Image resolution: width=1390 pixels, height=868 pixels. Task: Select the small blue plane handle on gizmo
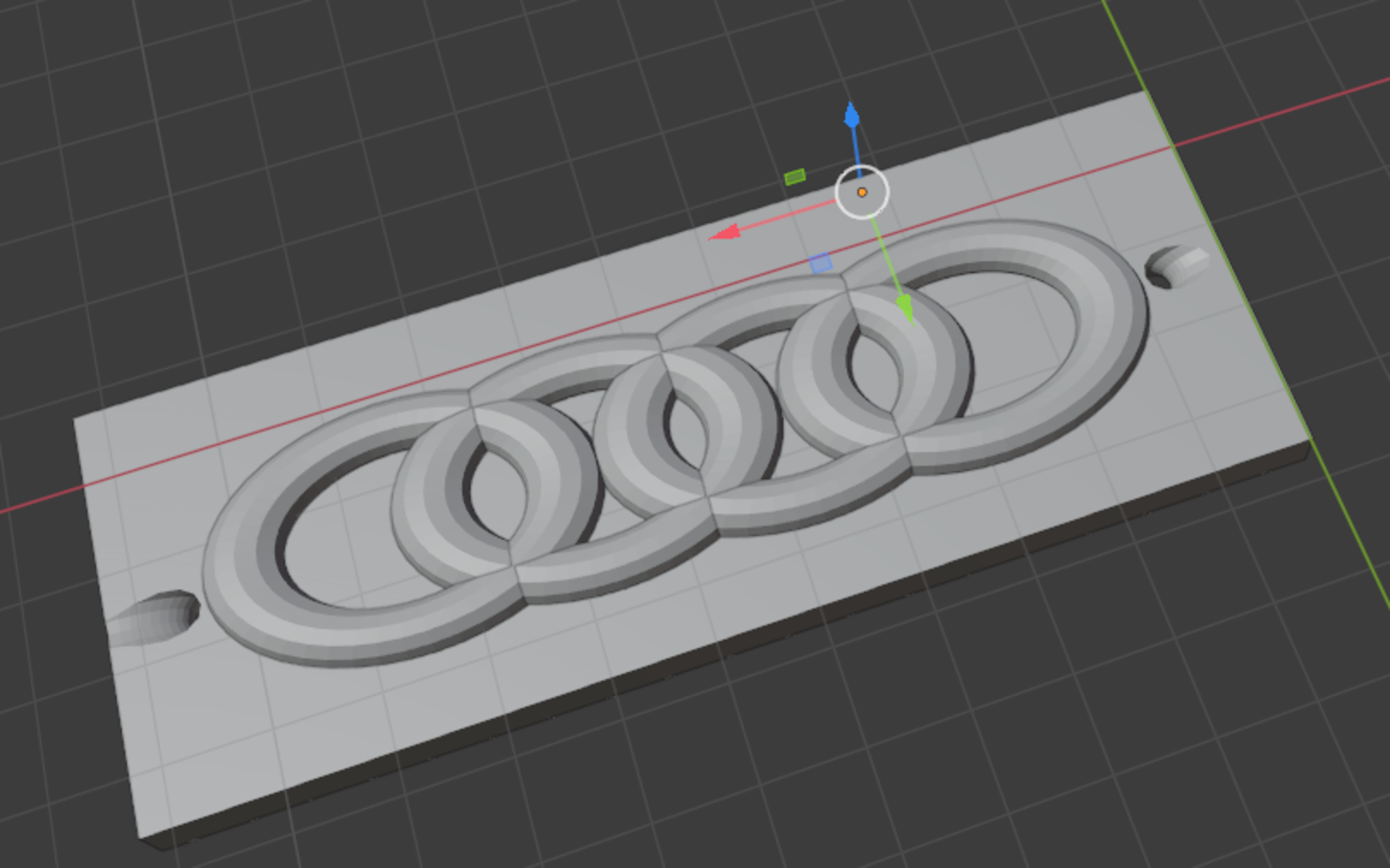point(820,264)
